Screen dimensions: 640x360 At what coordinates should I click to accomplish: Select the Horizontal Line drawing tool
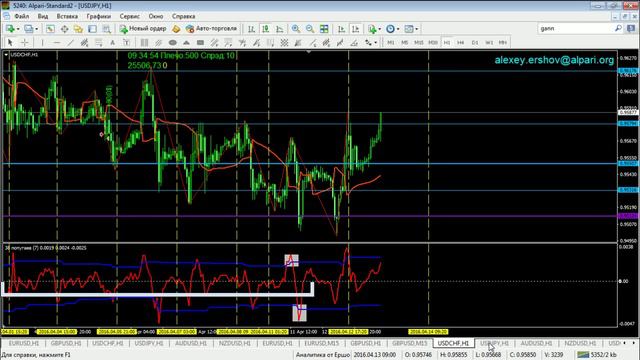[x=57, y=42]
